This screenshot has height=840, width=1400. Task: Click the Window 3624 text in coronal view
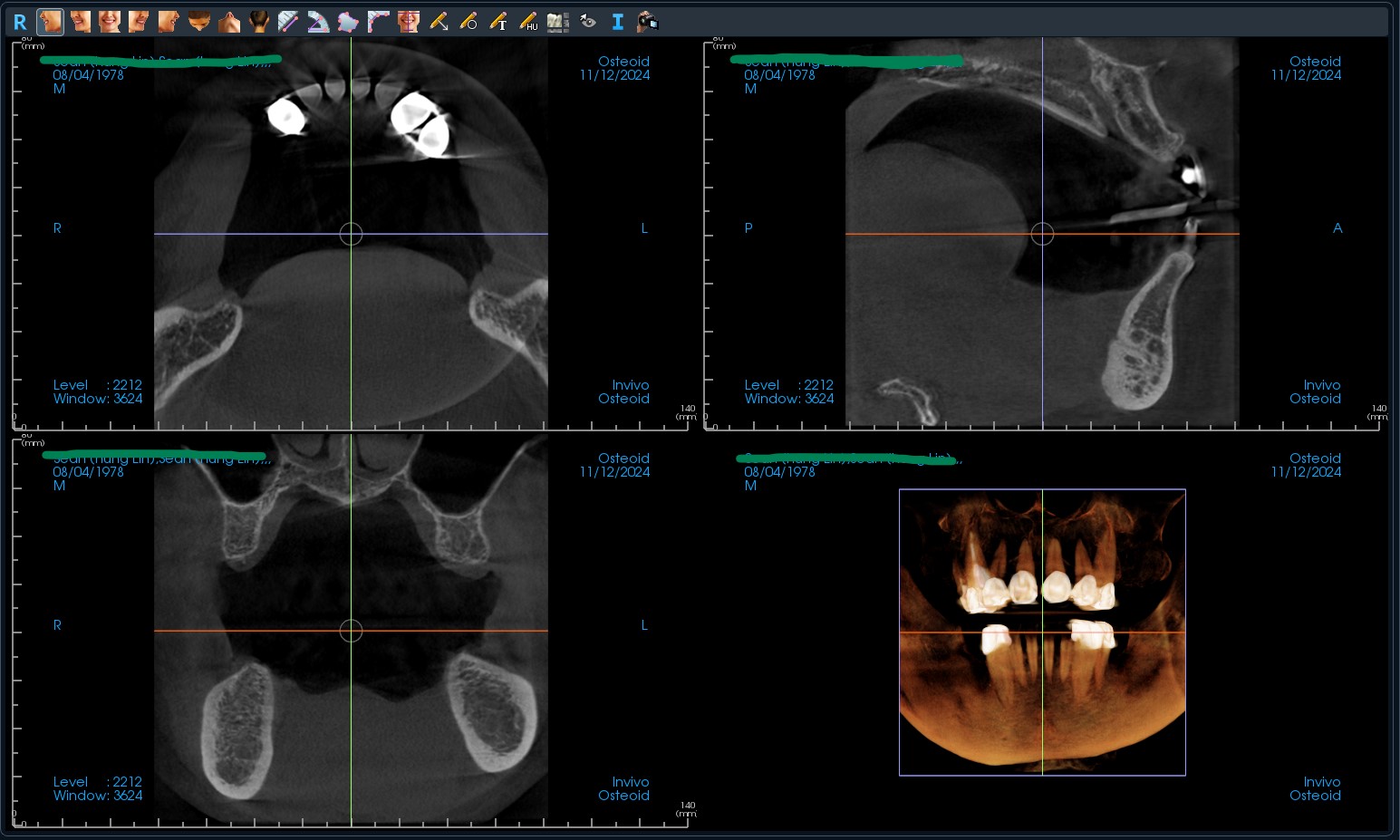97,796
